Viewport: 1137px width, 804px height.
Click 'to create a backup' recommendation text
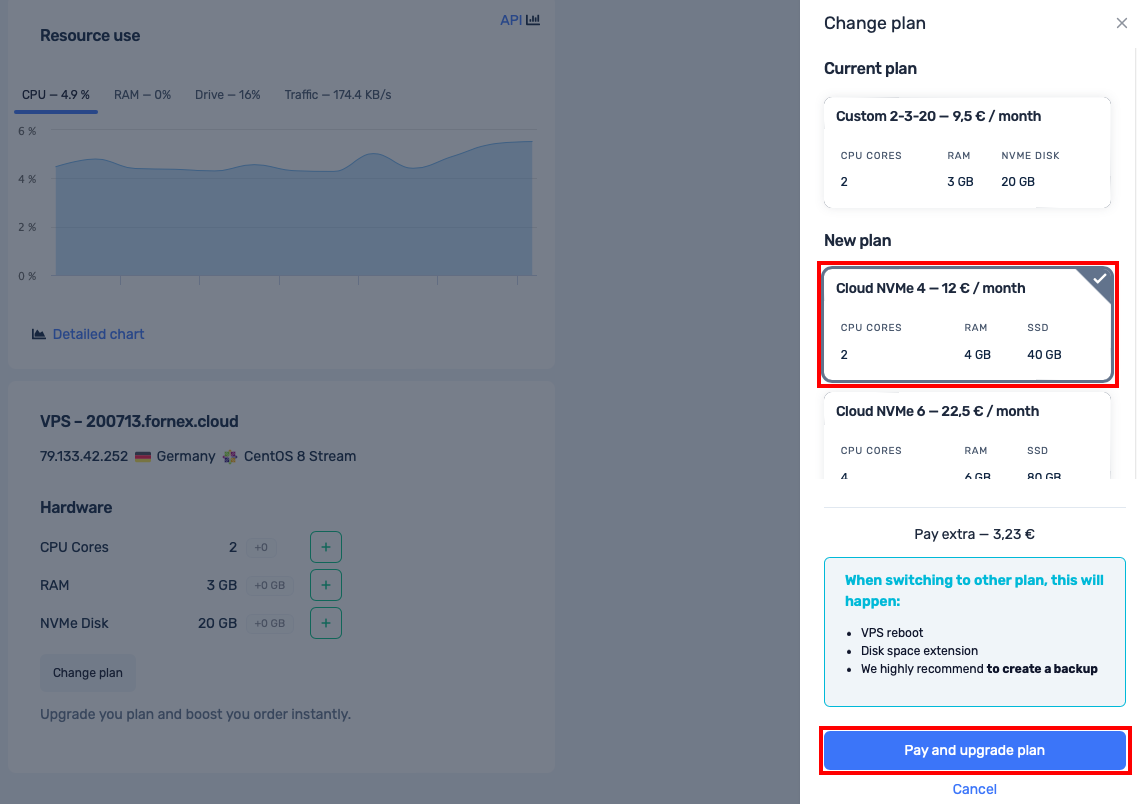[1042, 669]
